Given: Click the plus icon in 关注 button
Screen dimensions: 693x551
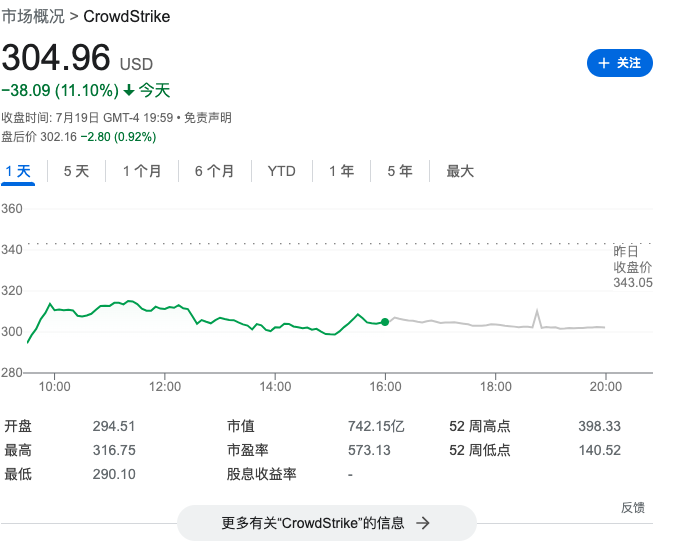Looking at the screenshot, I should tap(603, 63).
